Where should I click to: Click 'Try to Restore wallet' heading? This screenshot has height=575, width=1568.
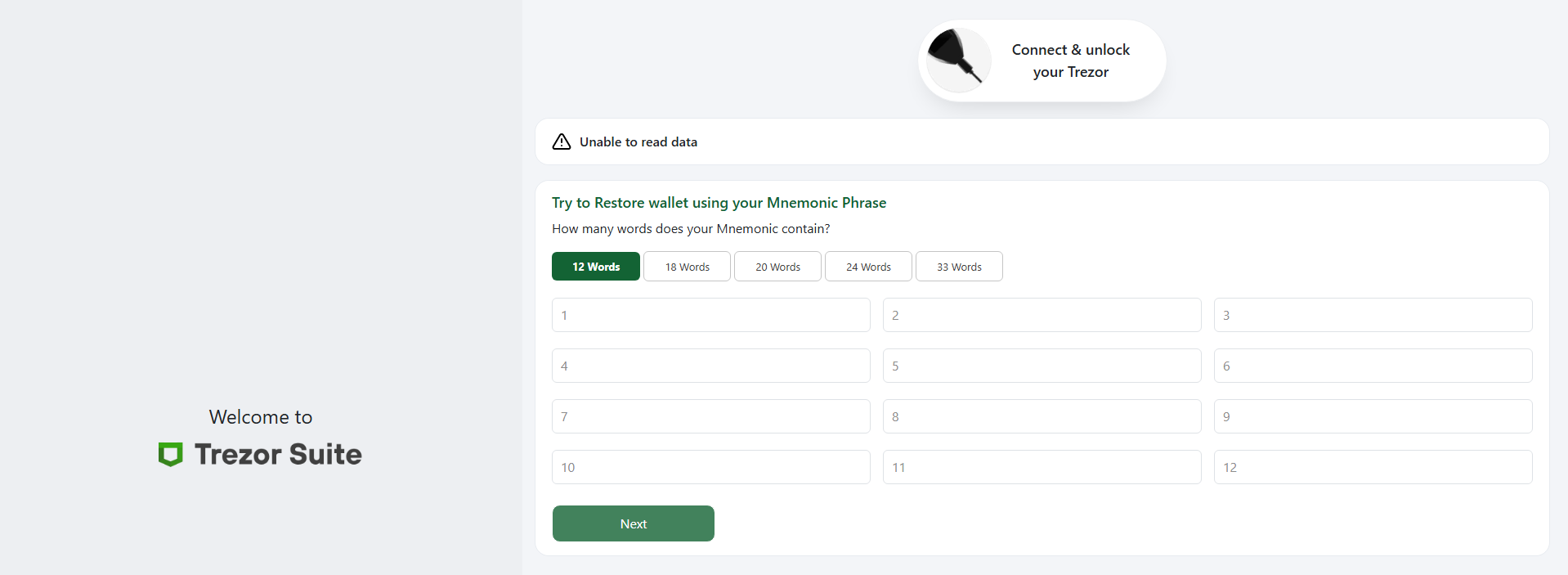click(719, 203)
